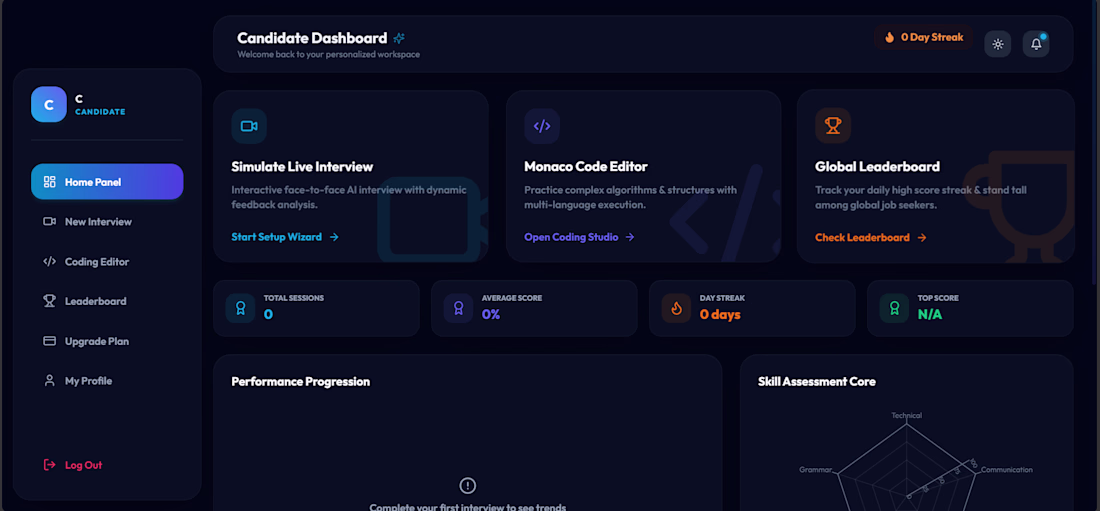Click the Average Score ribbon icon
Viewport: 1100px width, 511px height.
459,308
